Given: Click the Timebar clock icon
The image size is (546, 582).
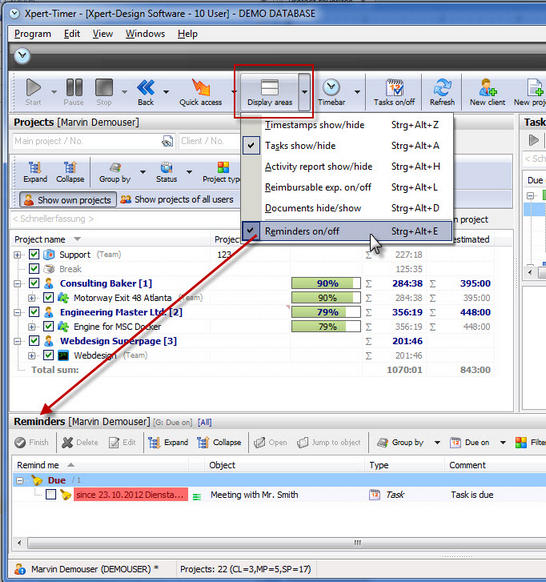Looking at the screenshot, I should click(x=331, y=88).
